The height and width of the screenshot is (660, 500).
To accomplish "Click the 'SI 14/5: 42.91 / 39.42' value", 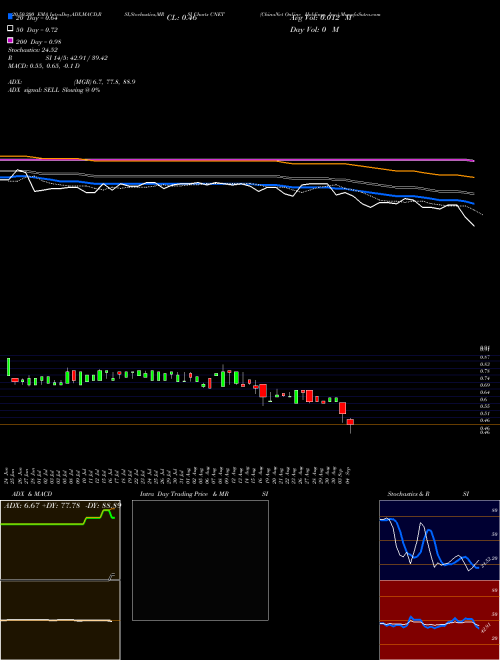I will pos(77,58).
